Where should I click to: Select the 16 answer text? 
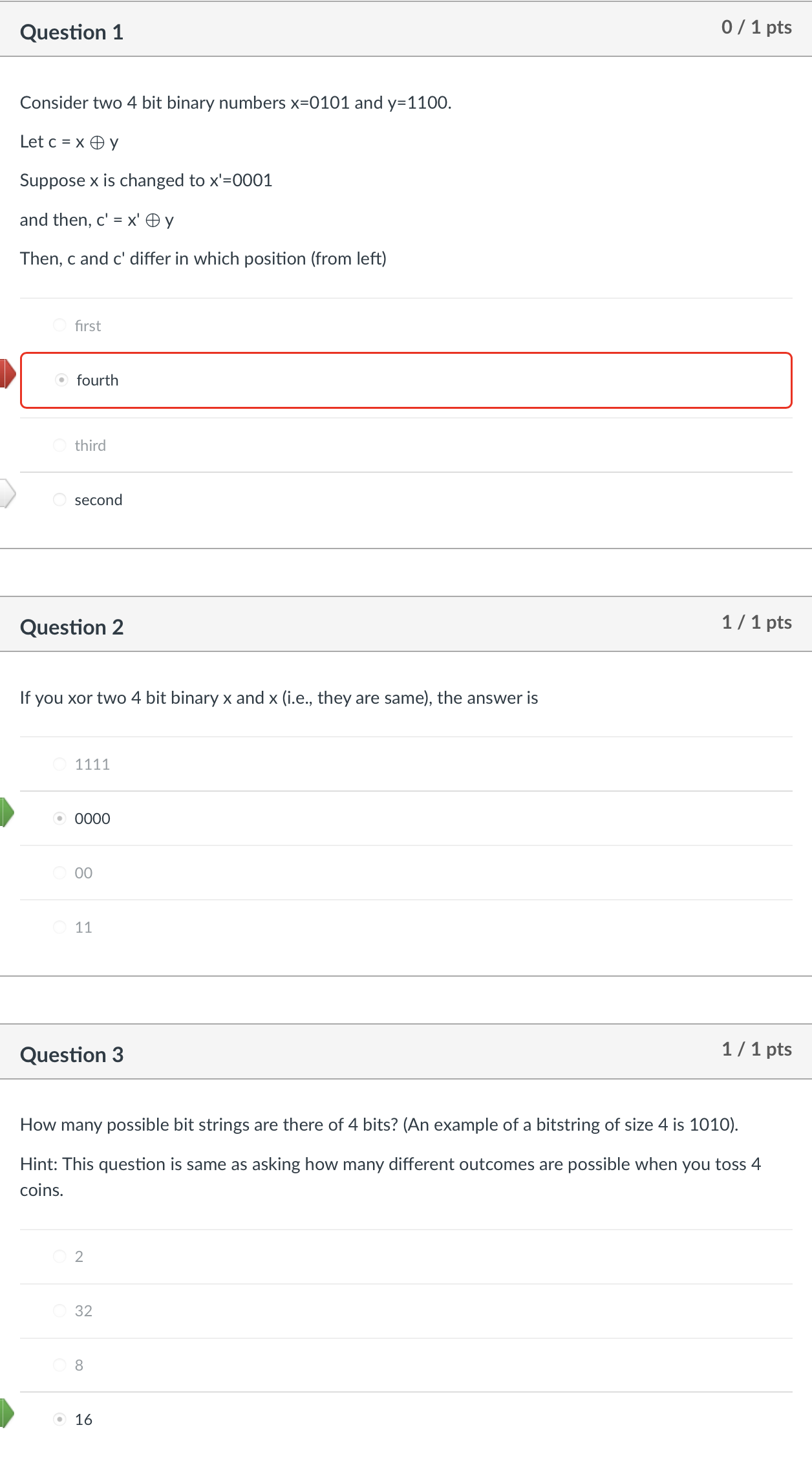point(83,1419)
